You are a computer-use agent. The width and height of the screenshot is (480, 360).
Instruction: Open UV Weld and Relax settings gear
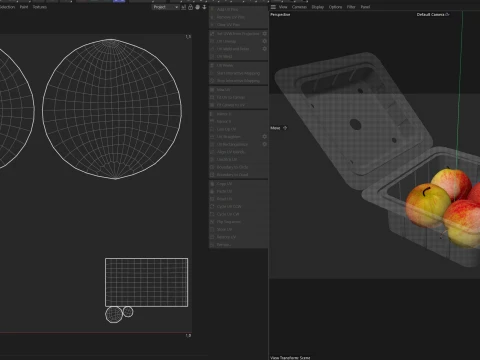pyautogui.click(x=264, y=49)
